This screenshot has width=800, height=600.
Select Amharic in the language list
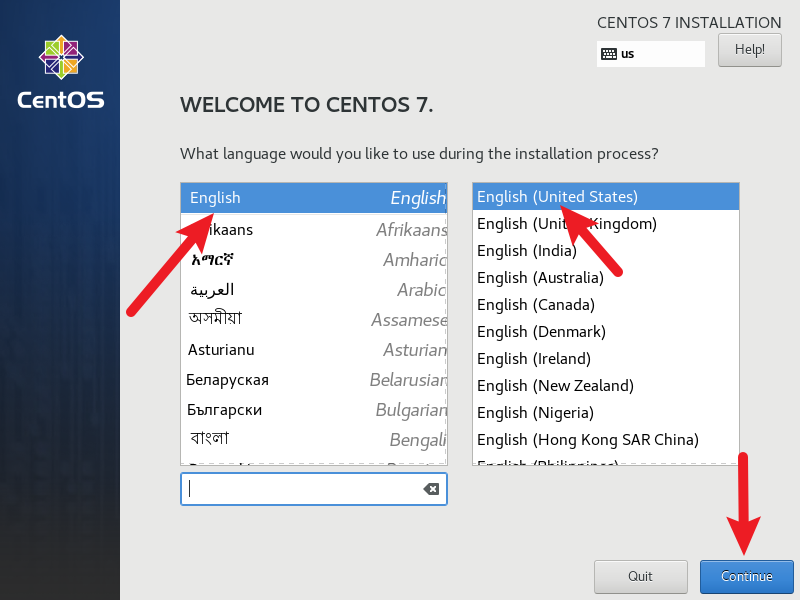pyautogui.click(x=314, y=260)
